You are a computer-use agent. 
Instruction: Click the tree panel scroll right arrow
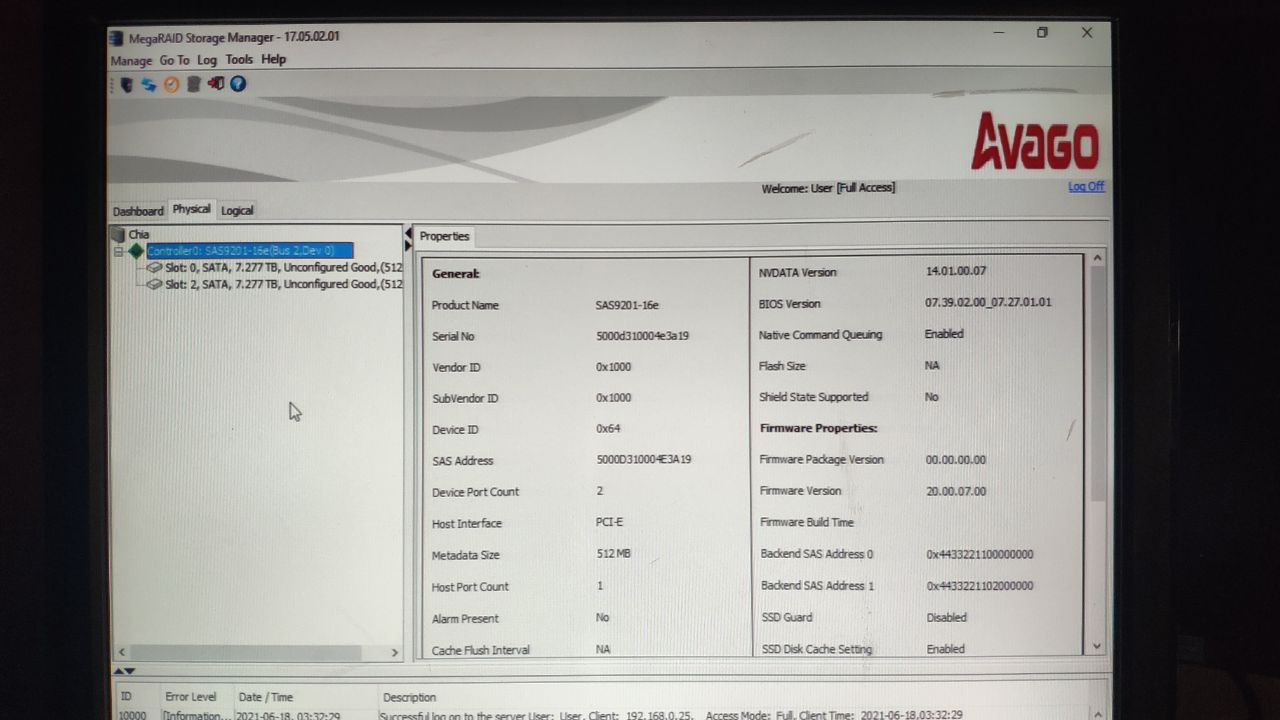pyautogui.click(x=394, y=652)
